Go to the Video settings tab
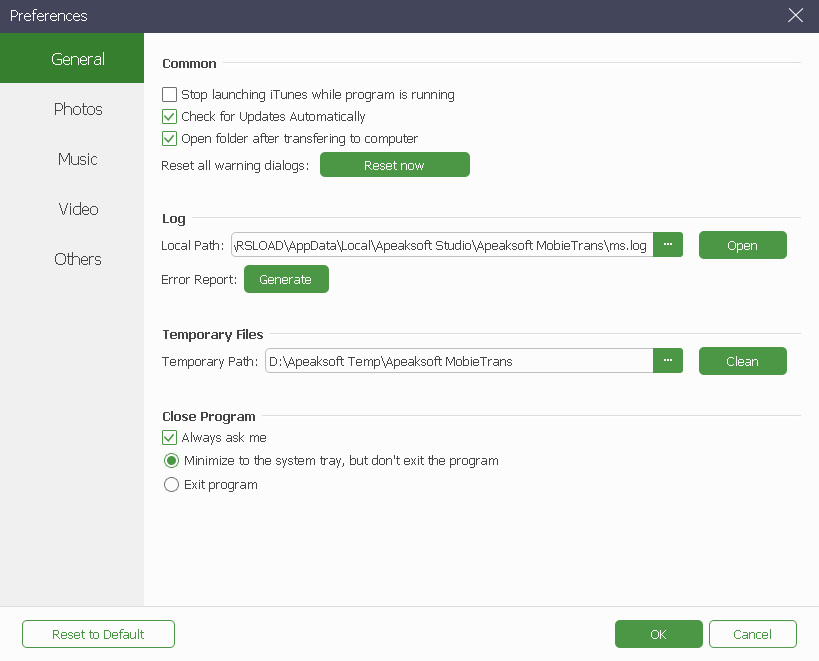This screenshot has width=819, height=661. click(x=78, y=209)
